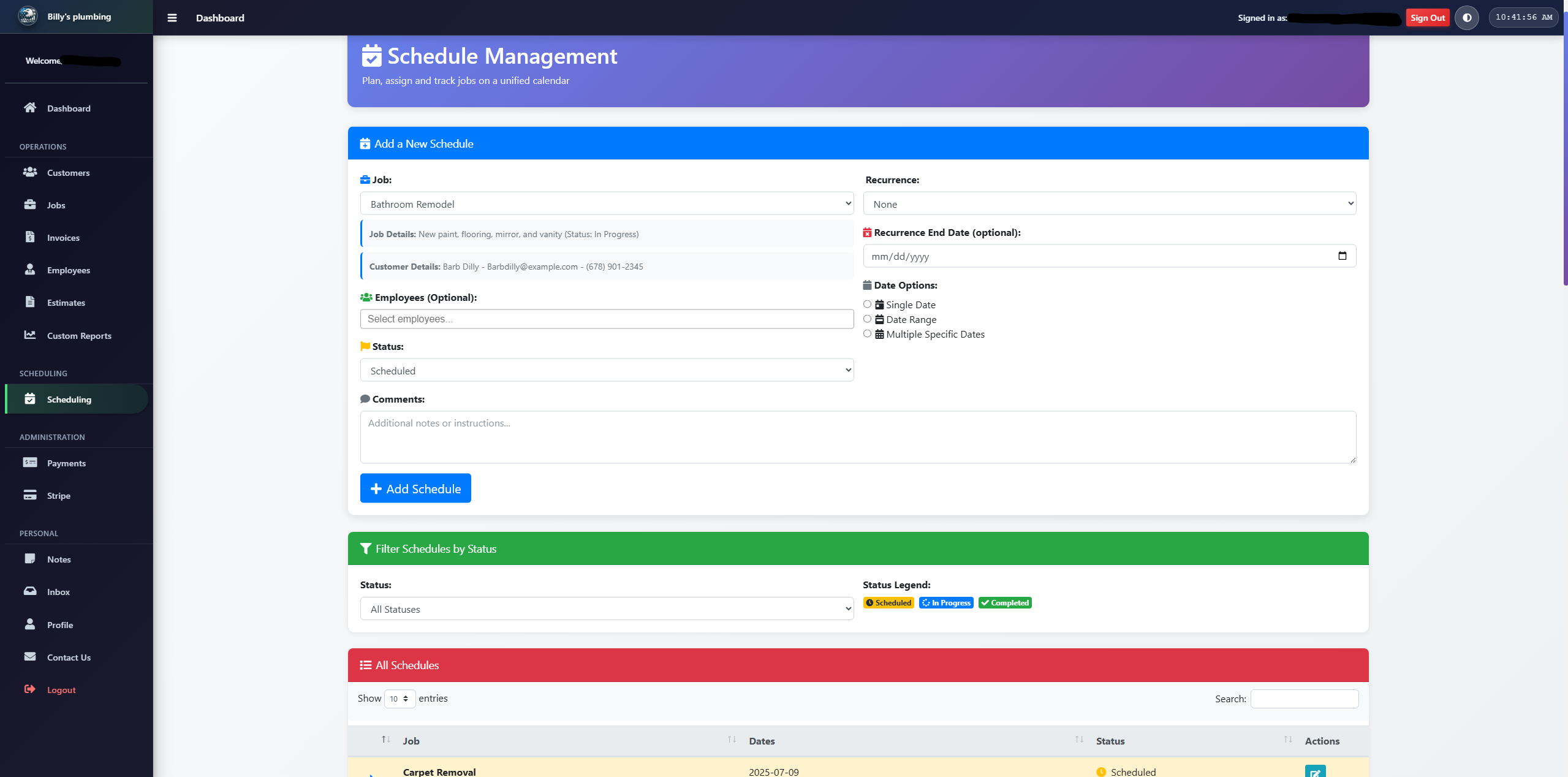This screenshot has height=777, width=1568.
Task: Click the Profile user icon
Action: pos(30,624)
